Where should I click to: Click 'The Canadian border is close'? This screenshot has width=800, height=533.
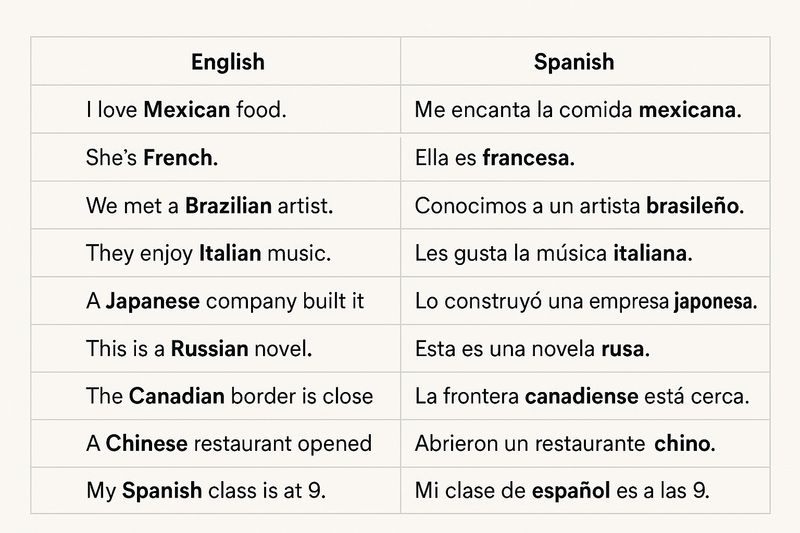point(229,396)
